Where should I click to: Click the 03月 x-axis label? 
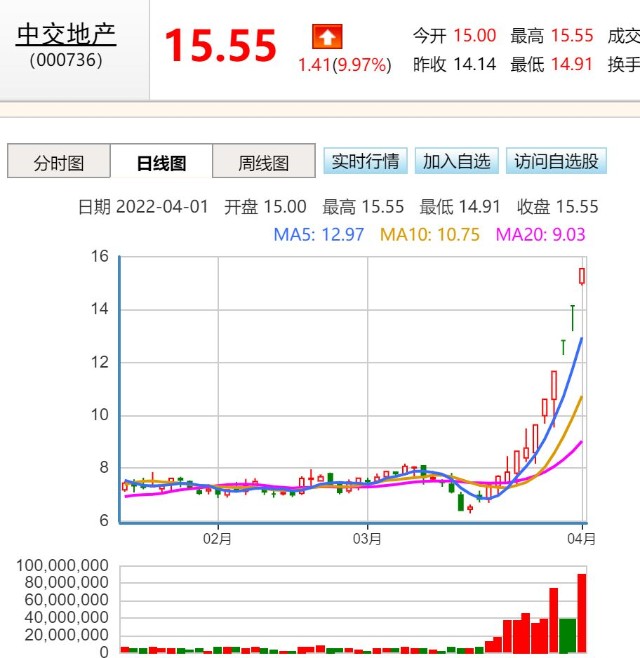[x=367, y=539]
